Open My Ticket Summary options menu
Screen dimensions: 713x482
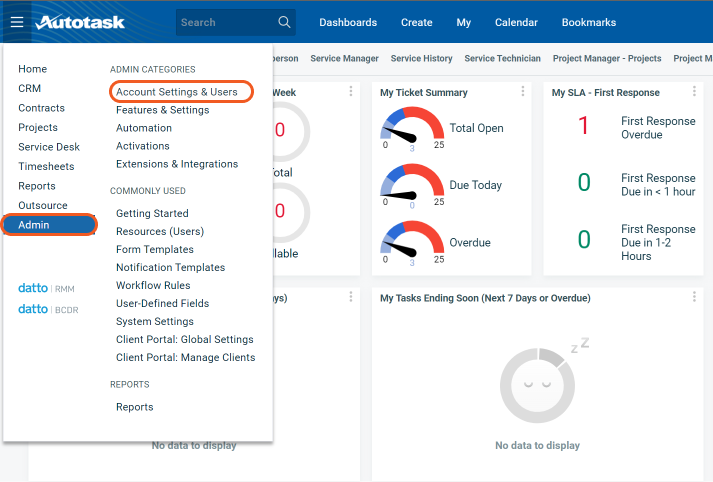coord(523,92)
